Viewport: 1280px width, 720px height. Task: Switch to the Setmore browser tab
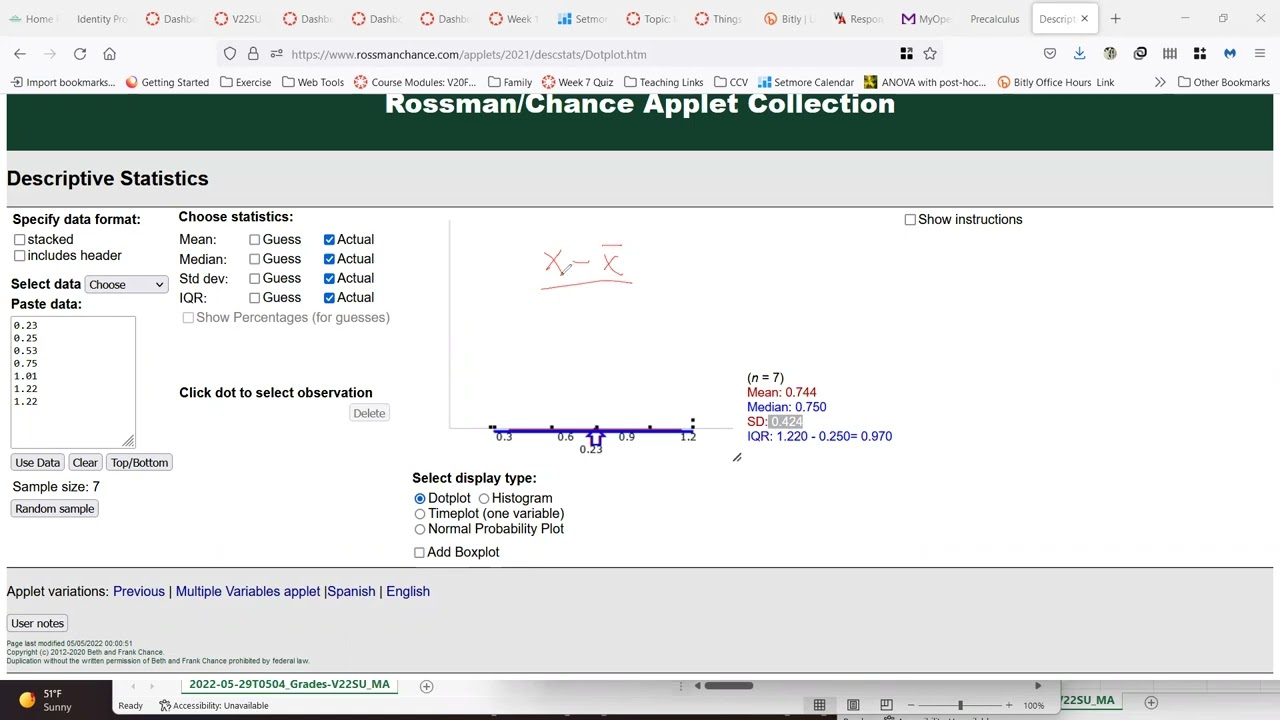pos(582,18)
